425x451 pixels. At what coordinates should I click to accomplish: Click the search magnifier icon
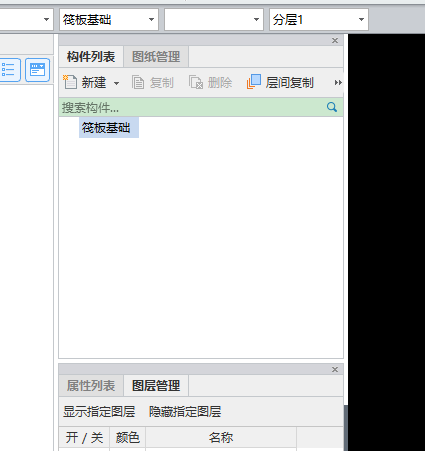point(332,107)
